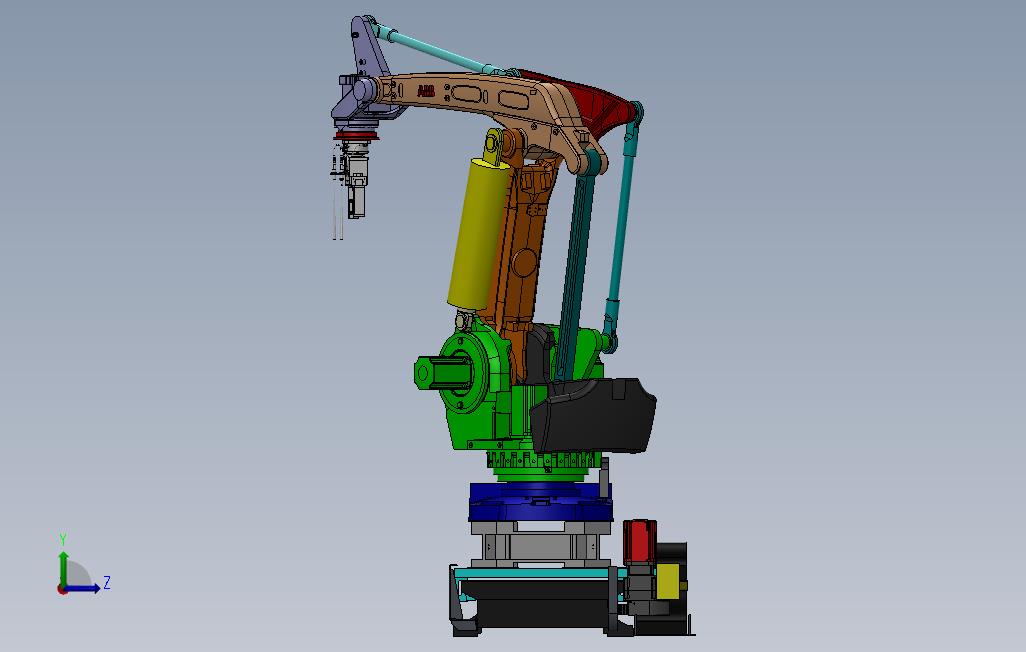Select the gray pedestal riser under the base
The image size is (1026, 652).
(x=540, y=543)
